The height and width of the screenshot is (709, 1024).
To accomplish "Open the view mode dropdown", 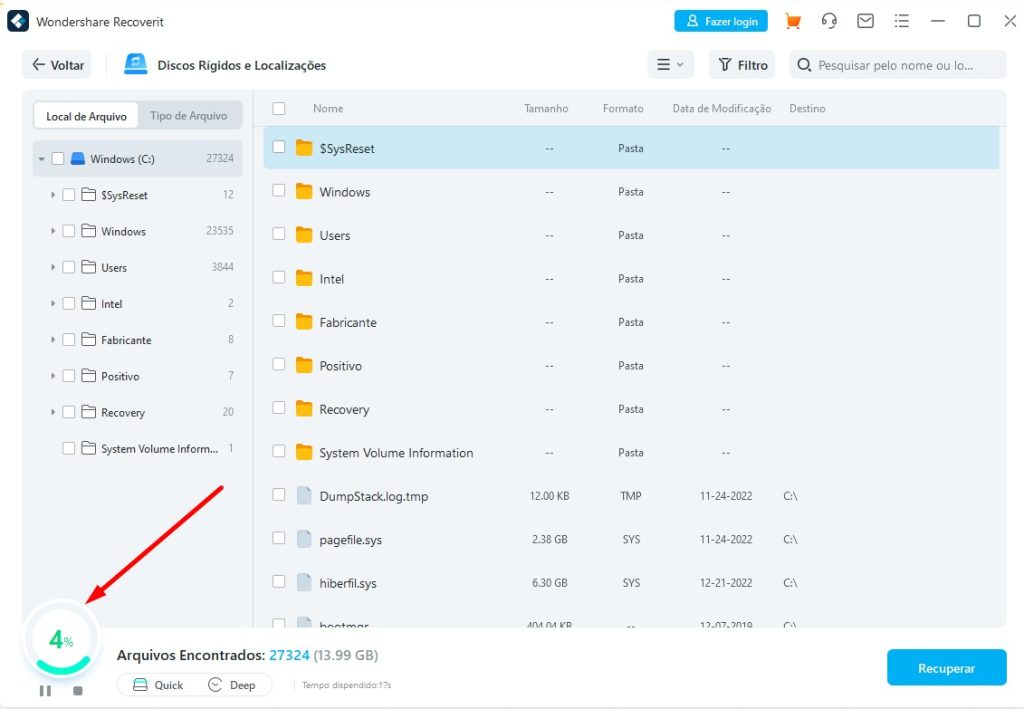I will pyautogui.click(x=670, y=65).
